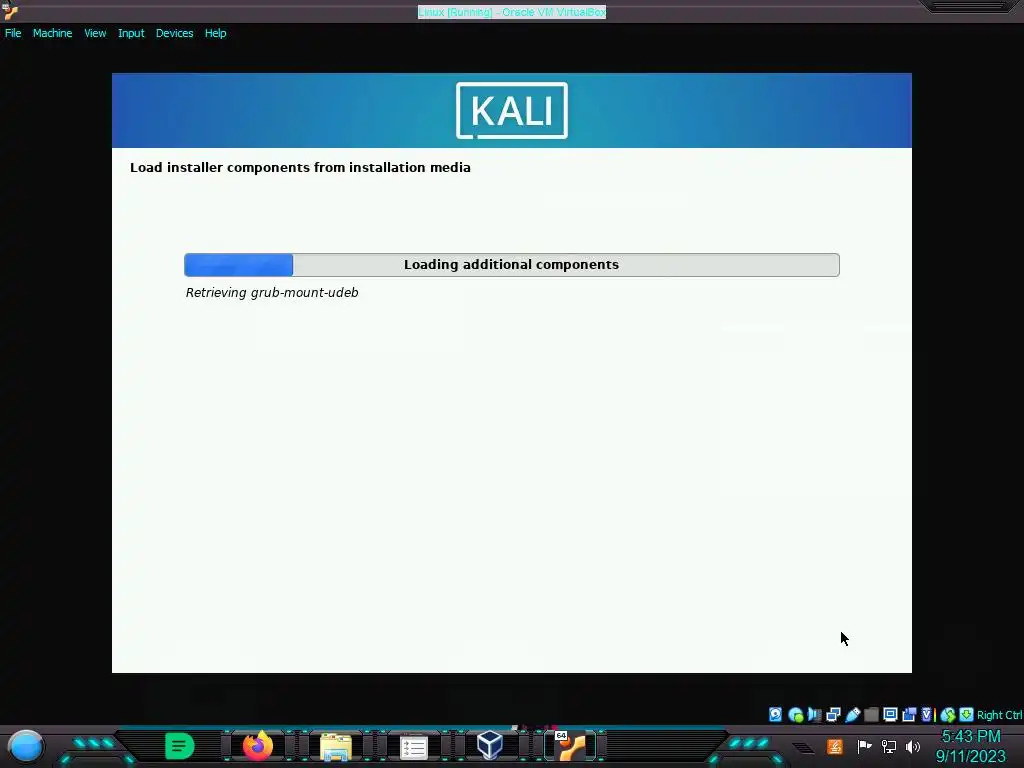Click the keyboard capture green arrow icon

(967, 714)
